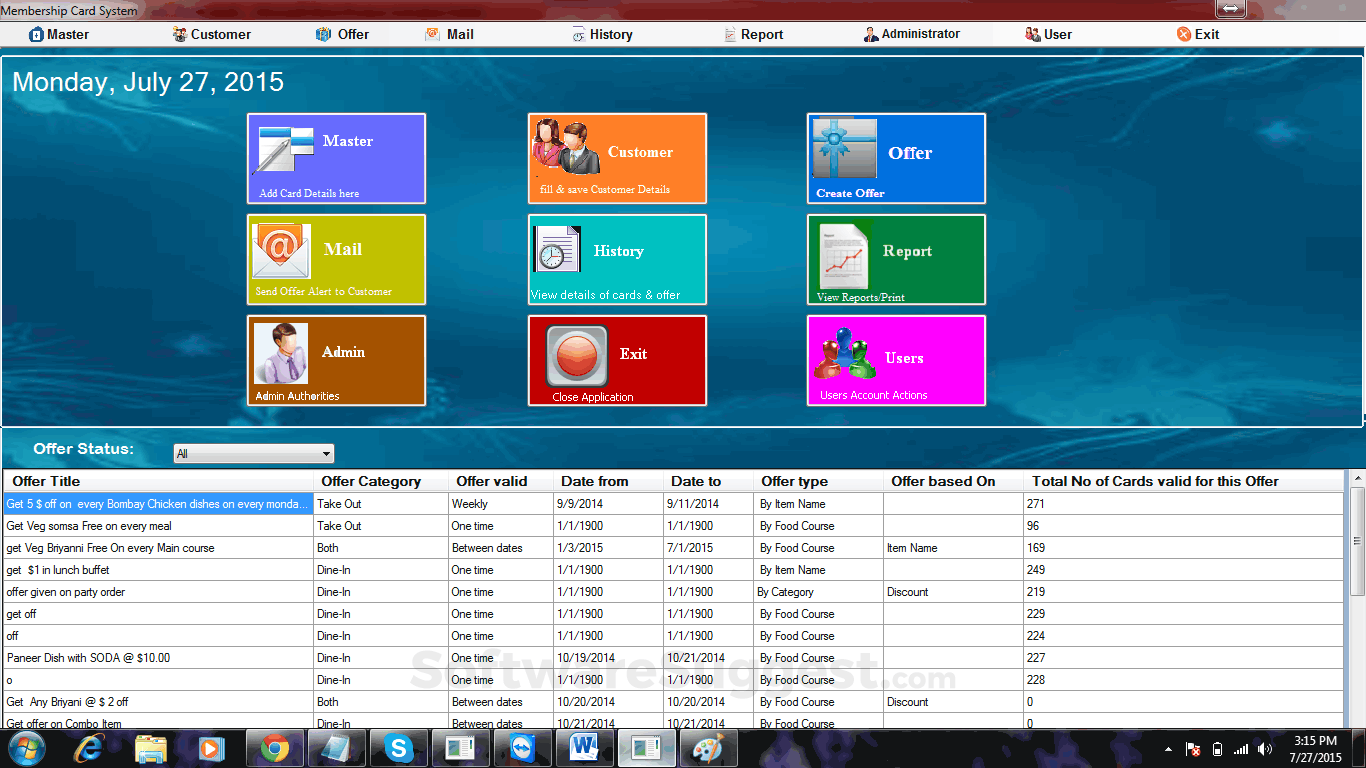Open the Master card details icon

[x=336, y=158]
